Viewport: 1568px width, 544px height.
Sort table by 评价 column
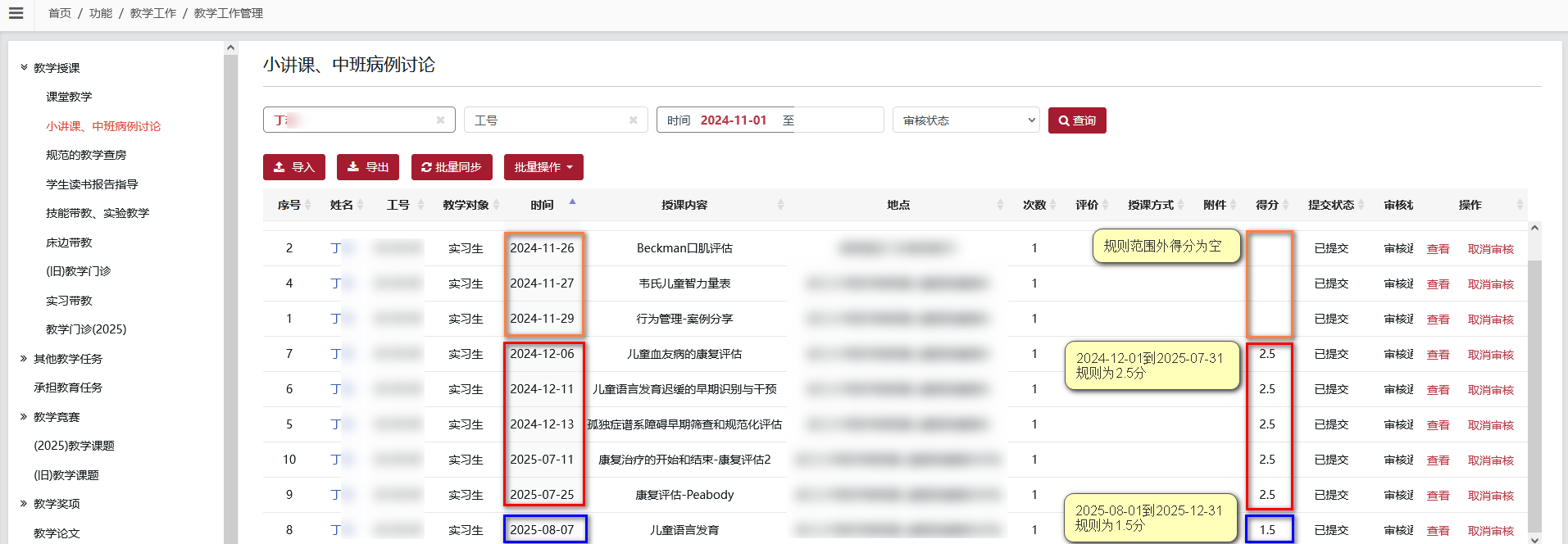coord(1106,205)
